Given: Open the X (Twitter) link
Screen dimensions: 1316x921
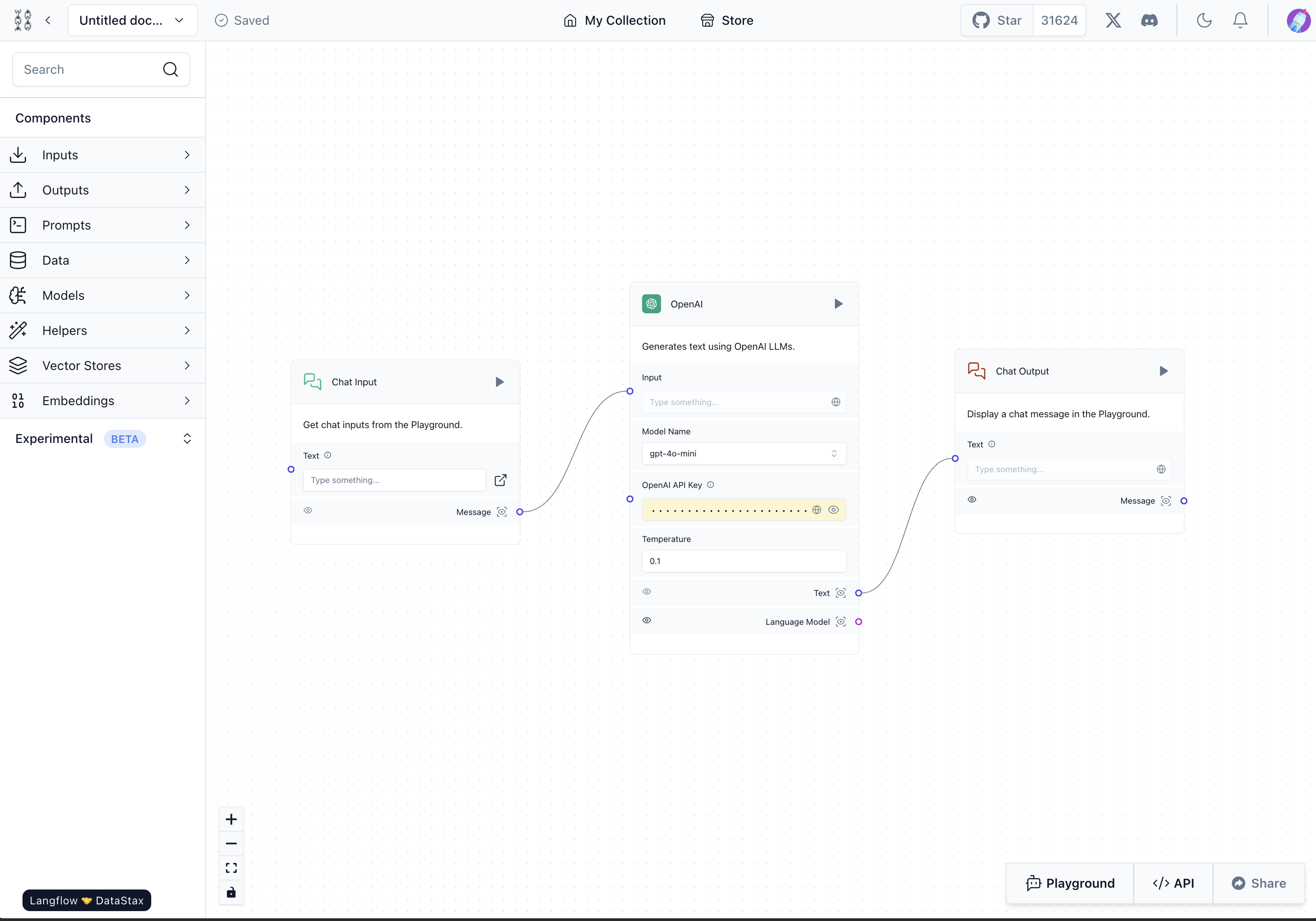Looking at the screenshot, I should point(1113,20).
